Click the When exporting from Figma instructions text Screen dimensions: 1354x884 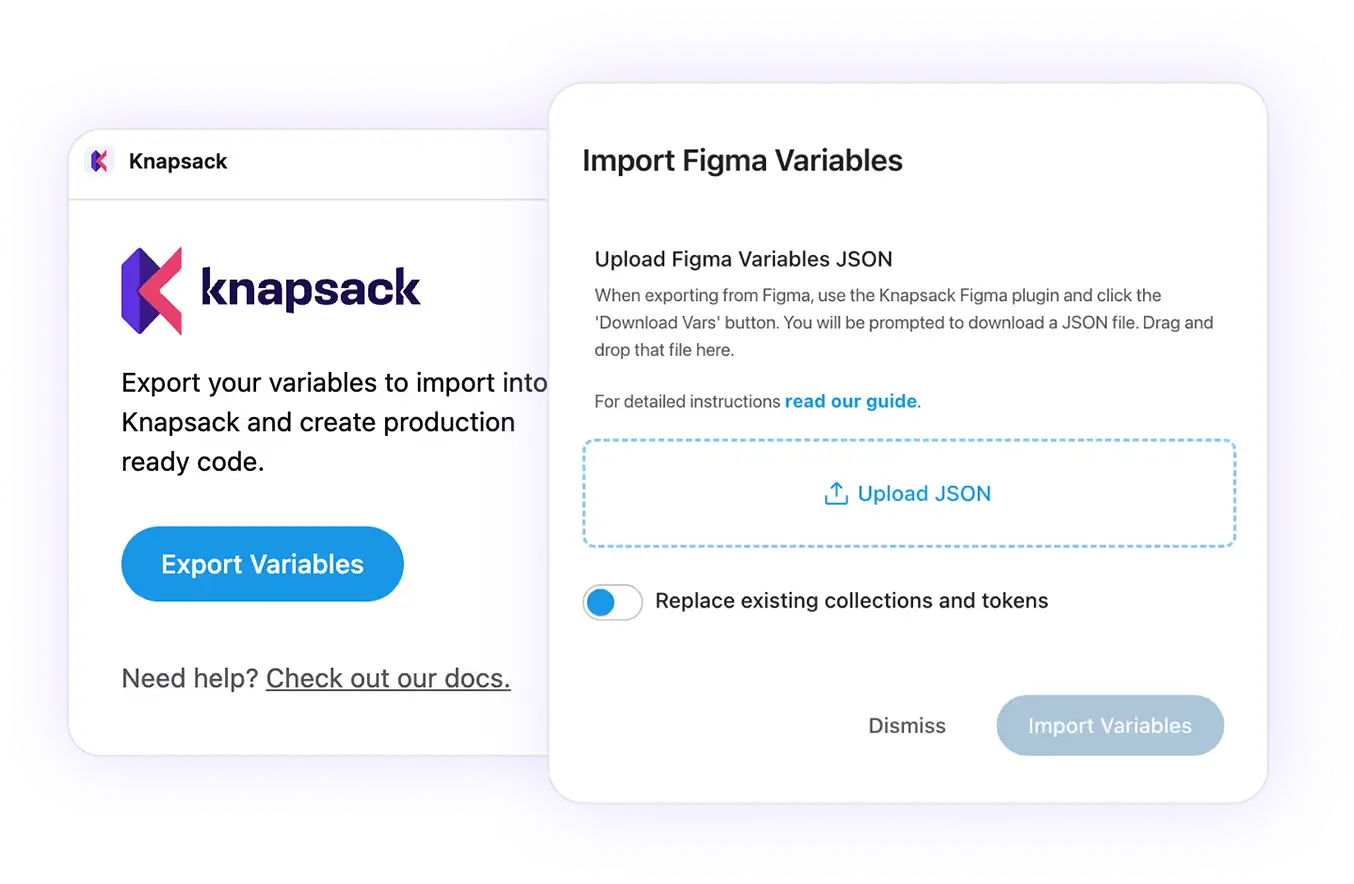pos(902,323)
